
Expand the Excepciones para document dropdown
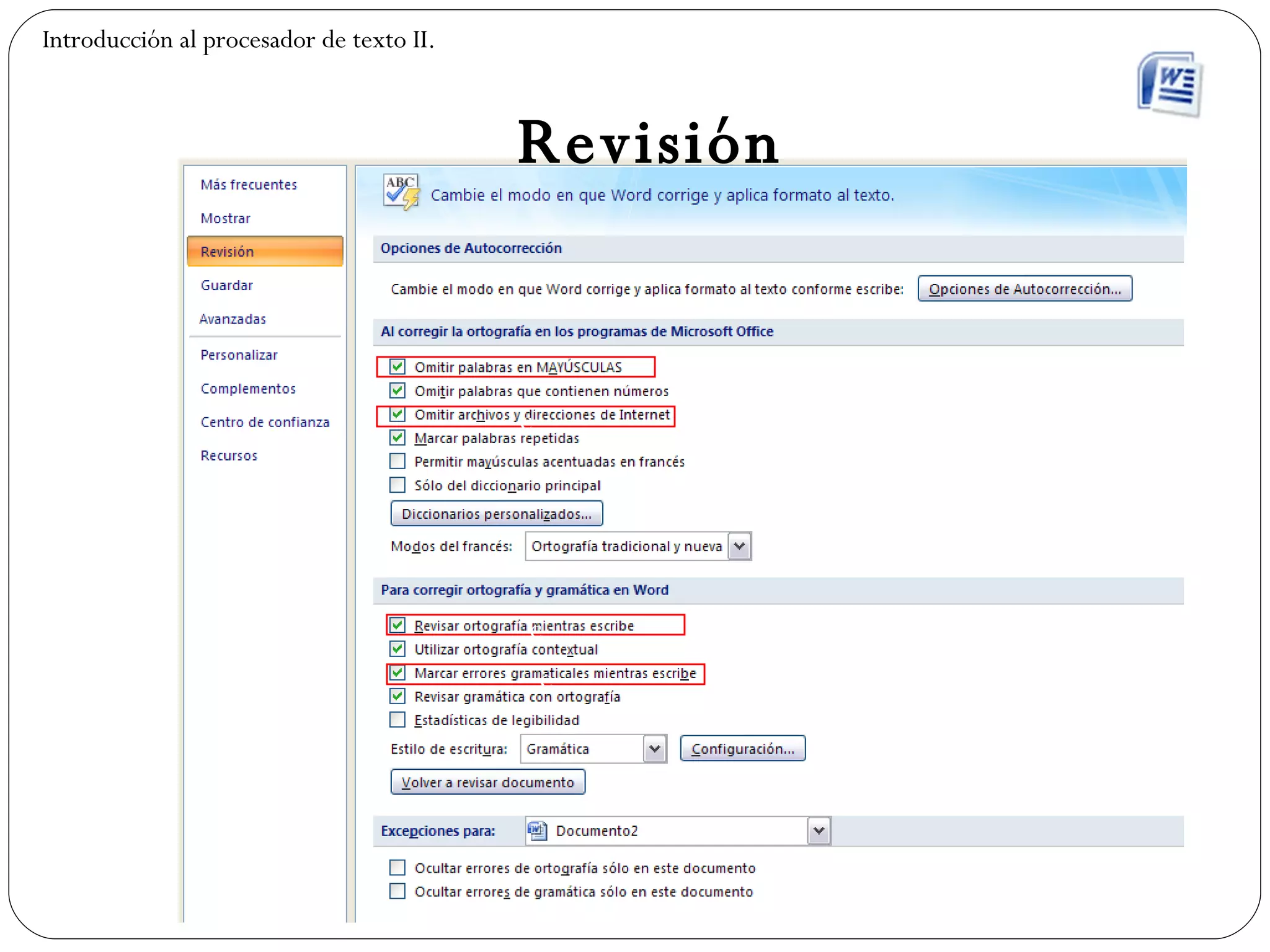(x=819, y=831)
